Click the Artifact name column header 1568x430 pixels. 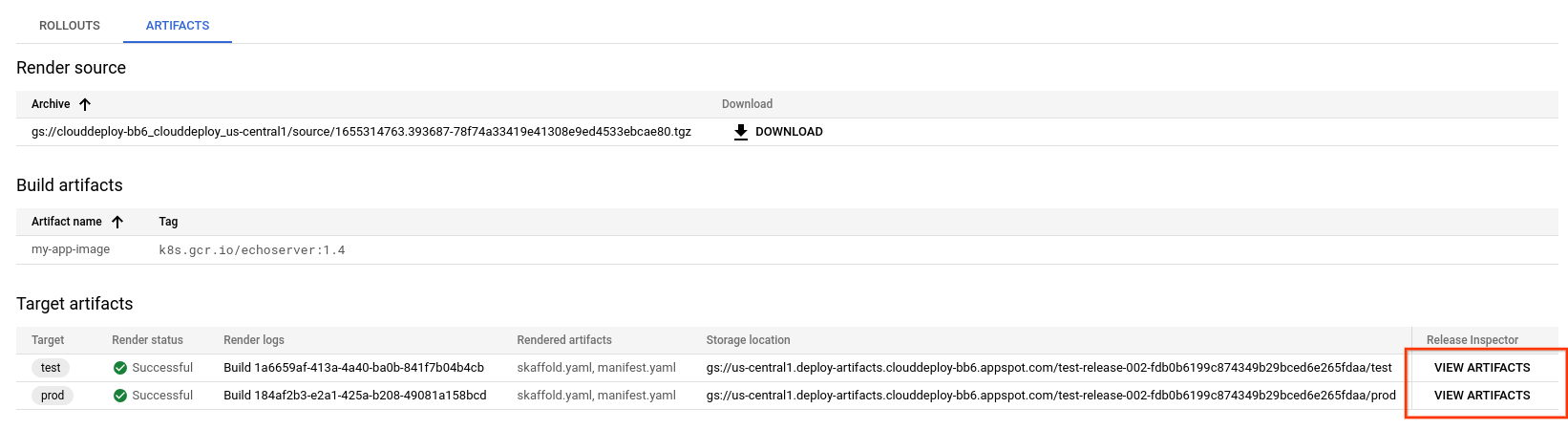click(x=67, y=222)
